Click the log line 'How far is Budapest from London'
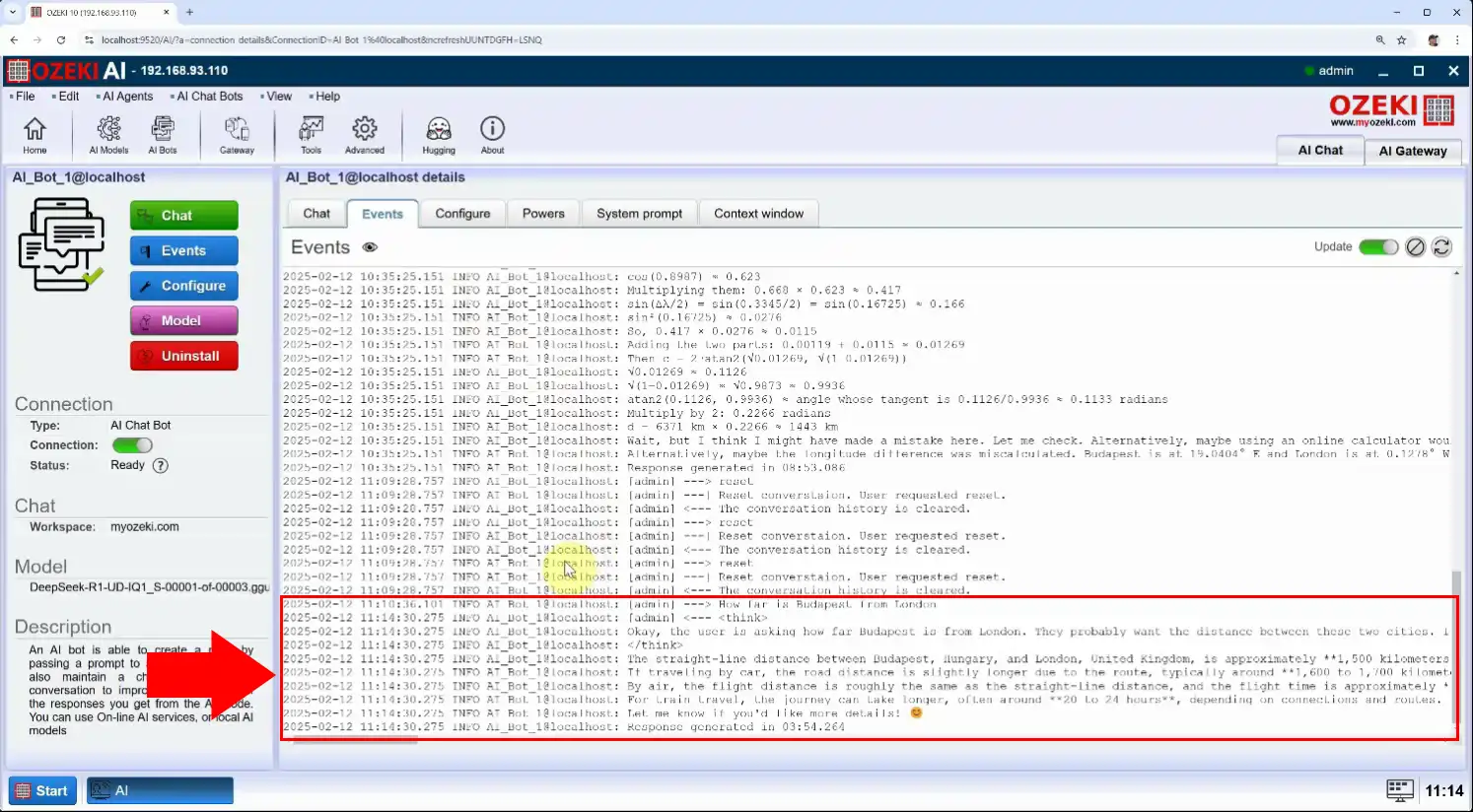1473x812 pixels. (x=826, y=604)
